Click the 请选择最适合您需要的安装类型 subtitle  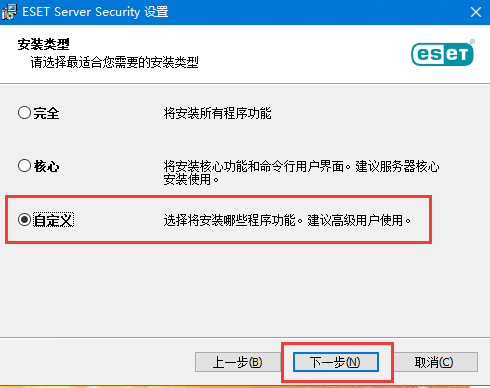click(114, 62)
